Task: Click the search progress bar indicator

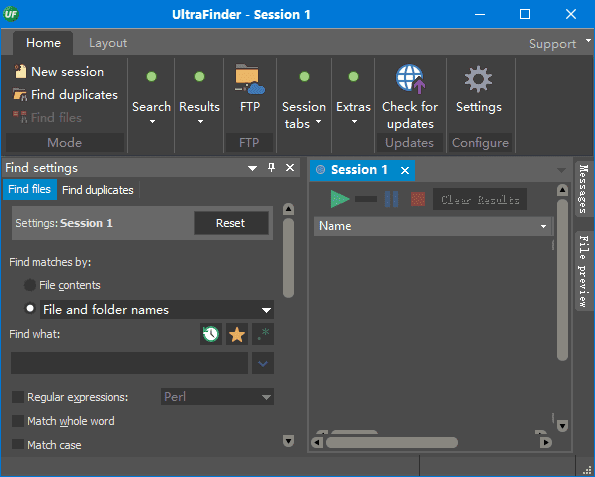Action: click(x=366, y=199)
